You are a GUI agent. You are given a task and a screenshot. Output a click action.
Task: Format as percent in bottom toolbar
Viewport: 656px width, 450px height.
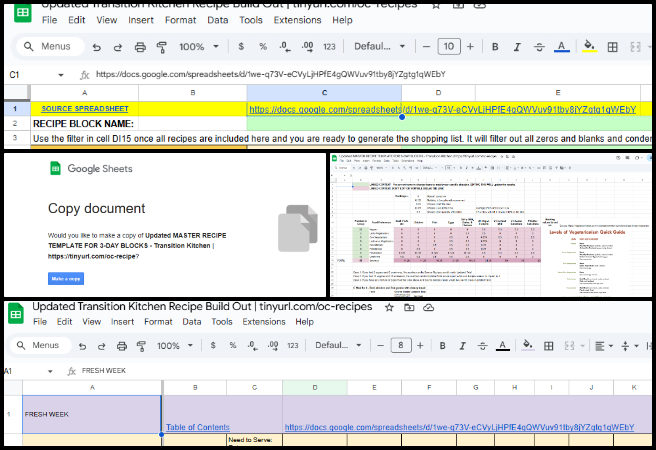(233, 345)
